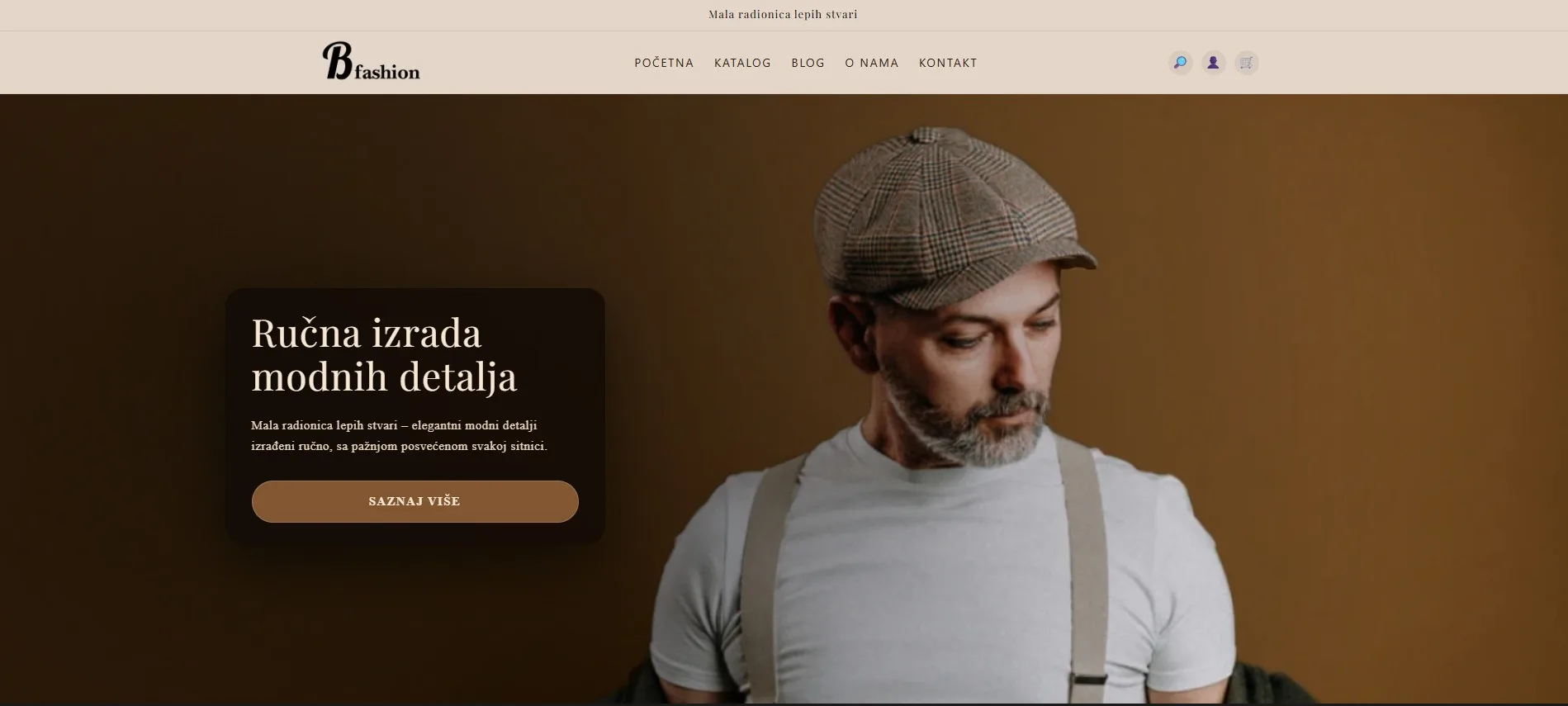Open the shopping cart icon

(x=1246, y=63)
